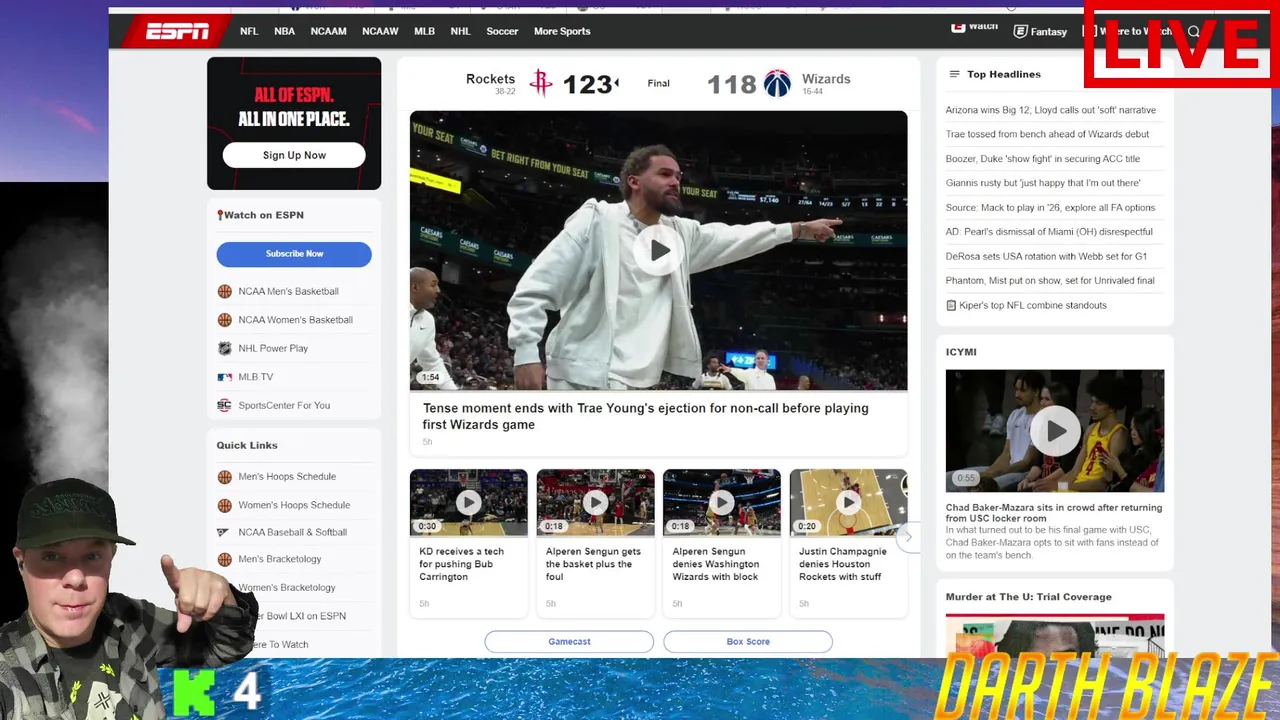Screen dimensions: 1280x720
Task: Open the MLB.TV link
Action: 256,377
